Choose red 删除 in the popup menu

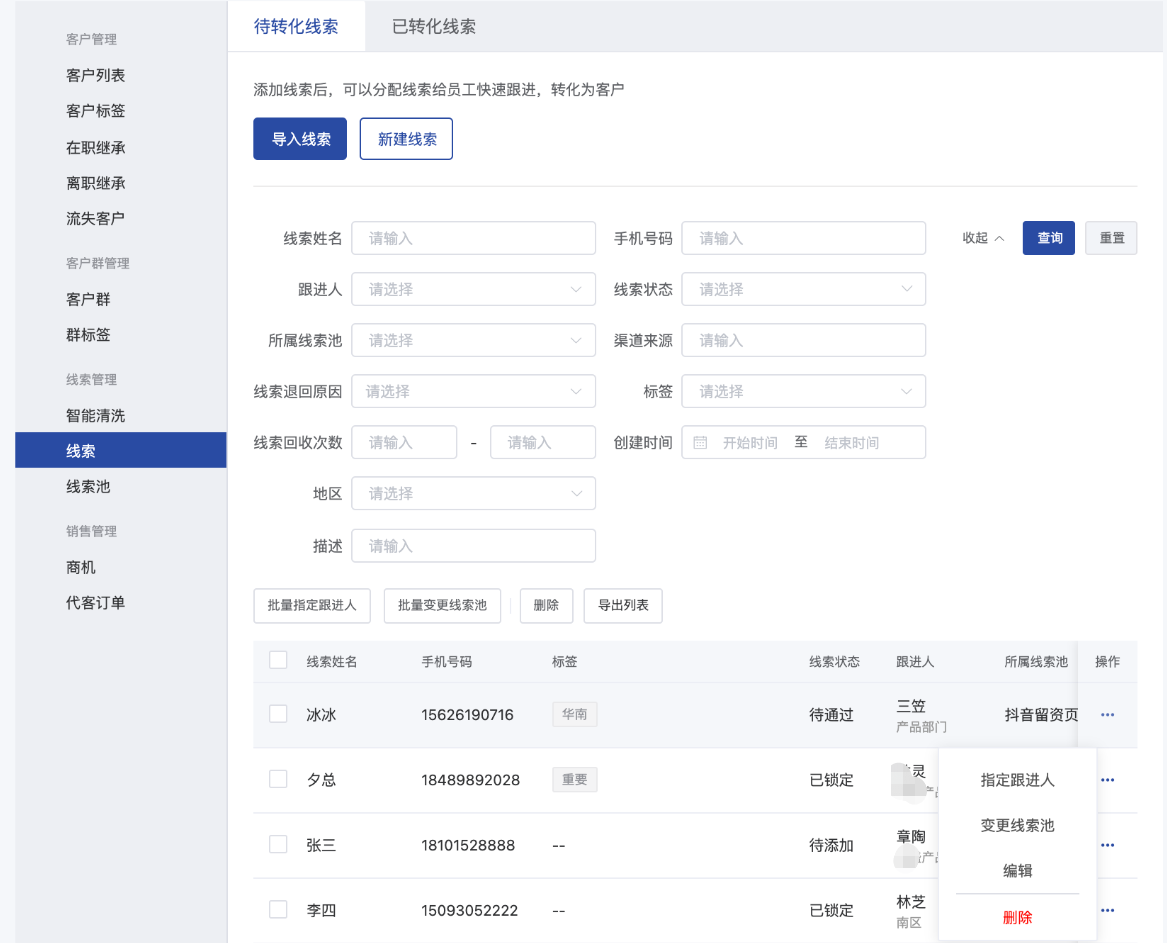1017,918
